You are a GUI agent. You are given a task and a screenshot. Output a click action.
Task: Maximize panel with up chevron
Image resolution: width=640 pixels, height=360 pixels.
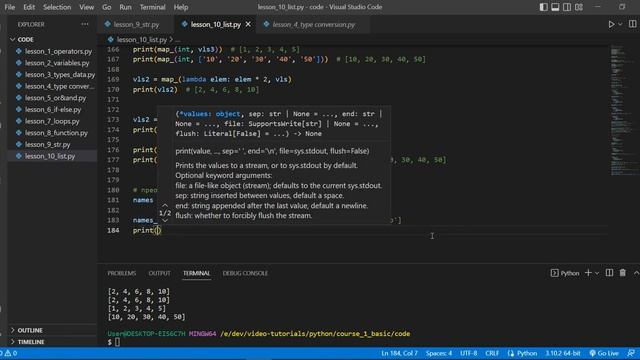[x=636, y=273]
